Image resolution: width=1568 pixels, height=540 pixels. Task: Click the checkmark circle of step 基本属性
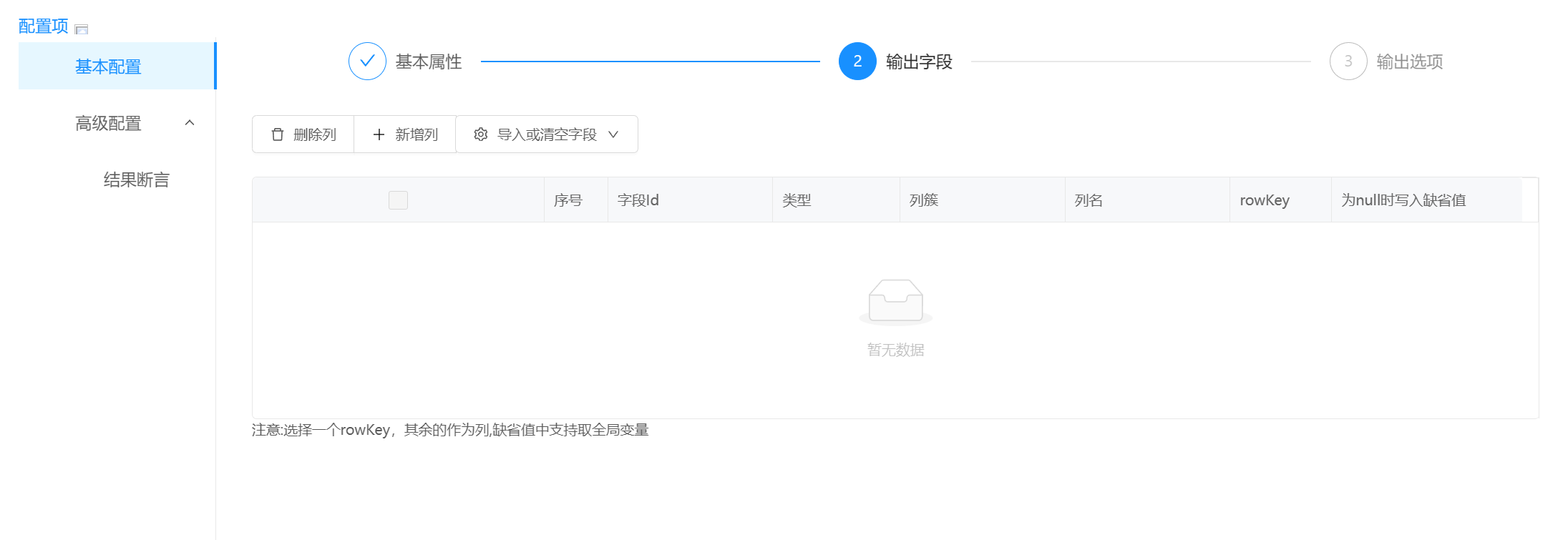pos(367,62)
